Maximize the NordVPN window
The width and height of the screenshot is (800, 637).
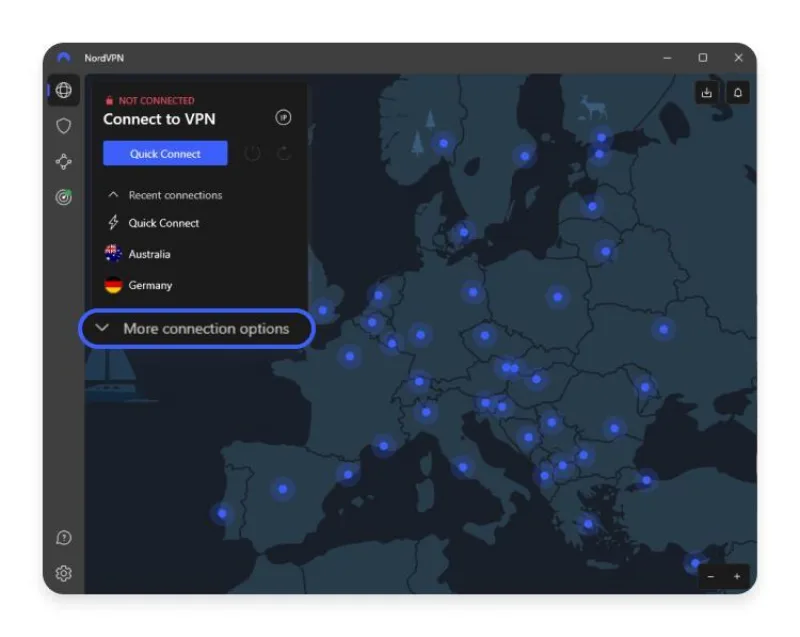pos(703,58)
